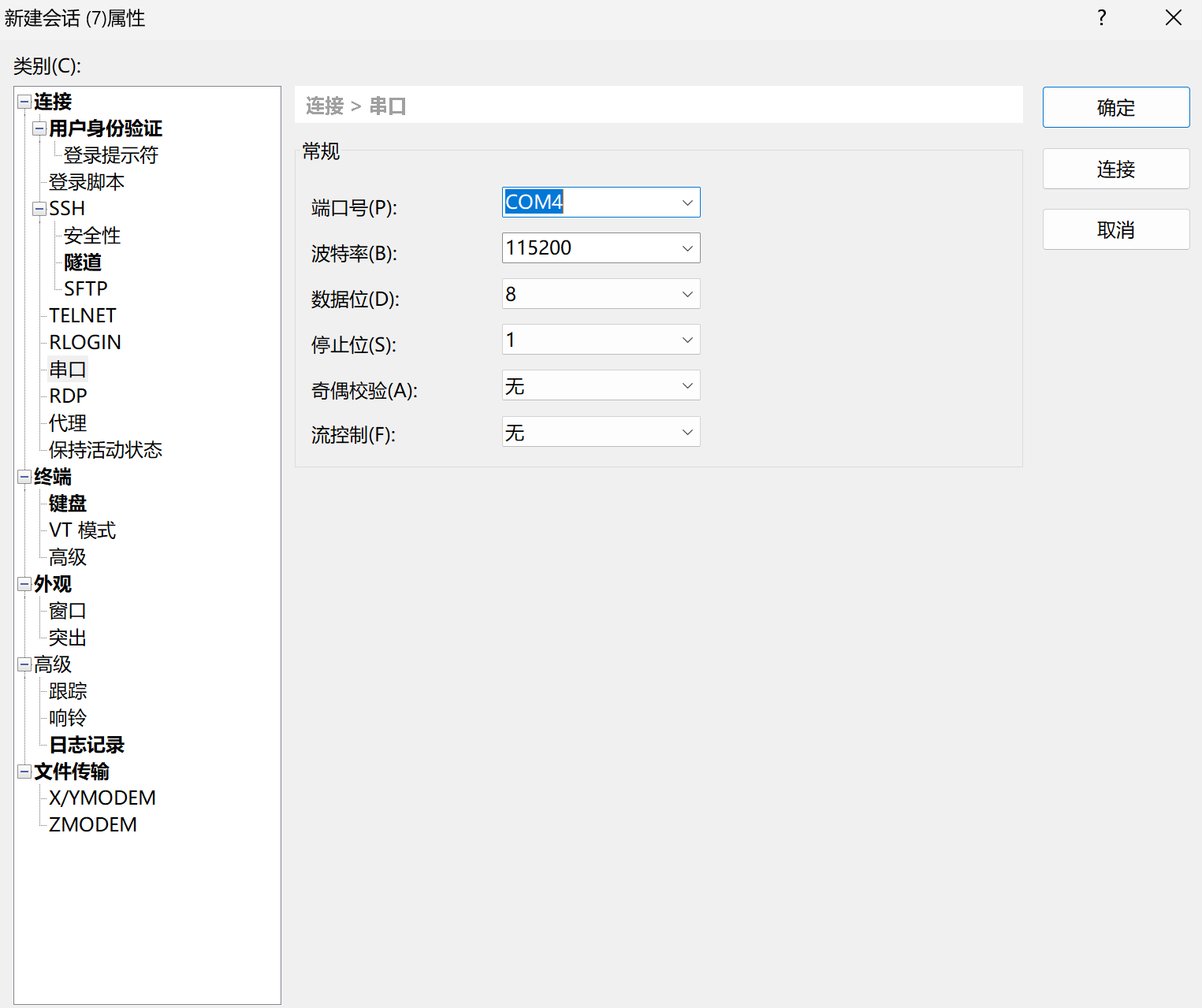Click the 取消 button

pyautogui.click(x=1115, y=230)
